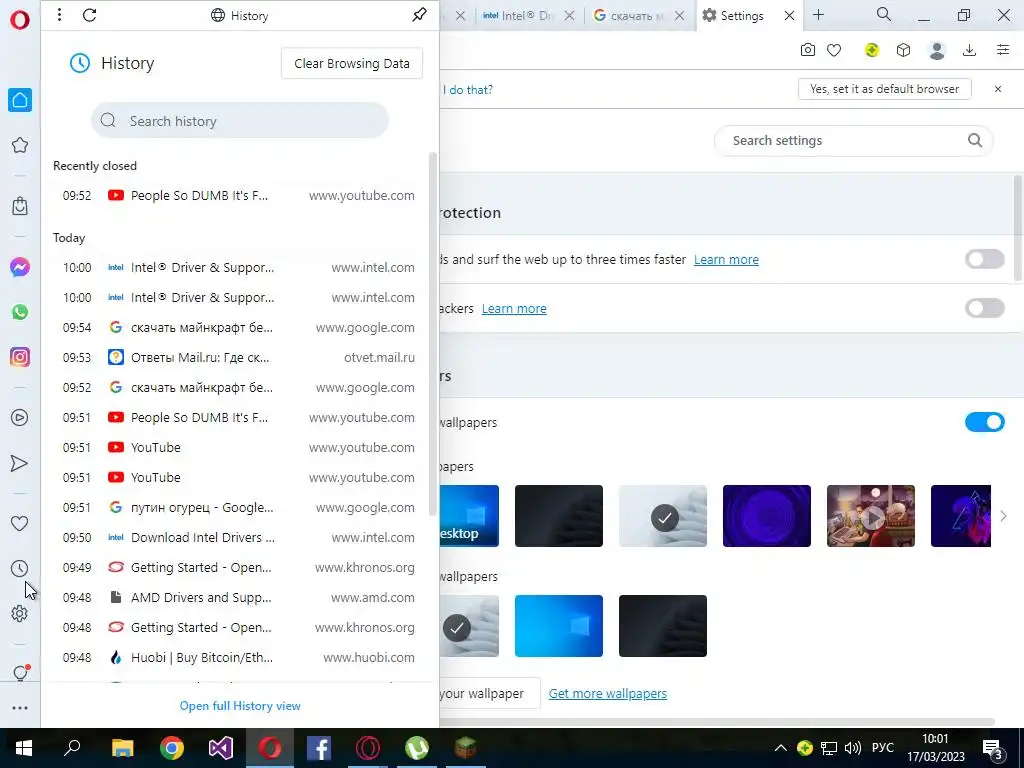Enable the ad blocking toggle
1024x768 pixels.
tap(985, 259)
